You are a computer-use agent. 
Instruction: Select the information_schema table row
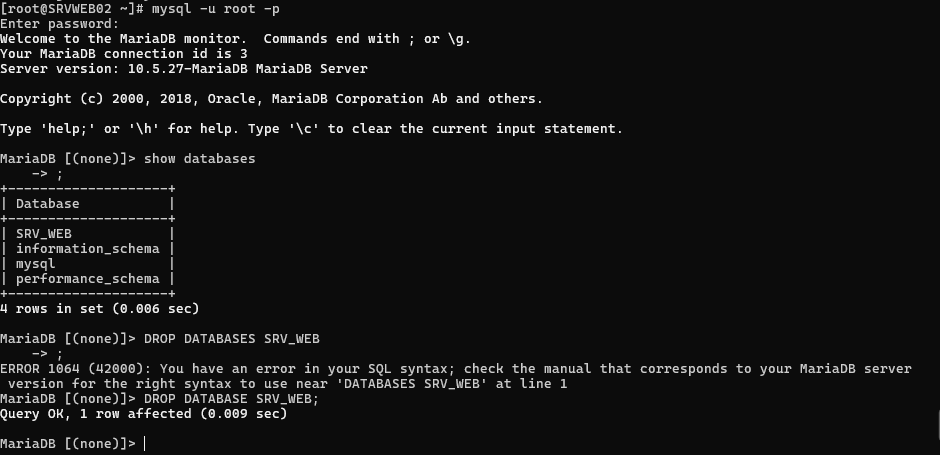click(x=88, y=249)
